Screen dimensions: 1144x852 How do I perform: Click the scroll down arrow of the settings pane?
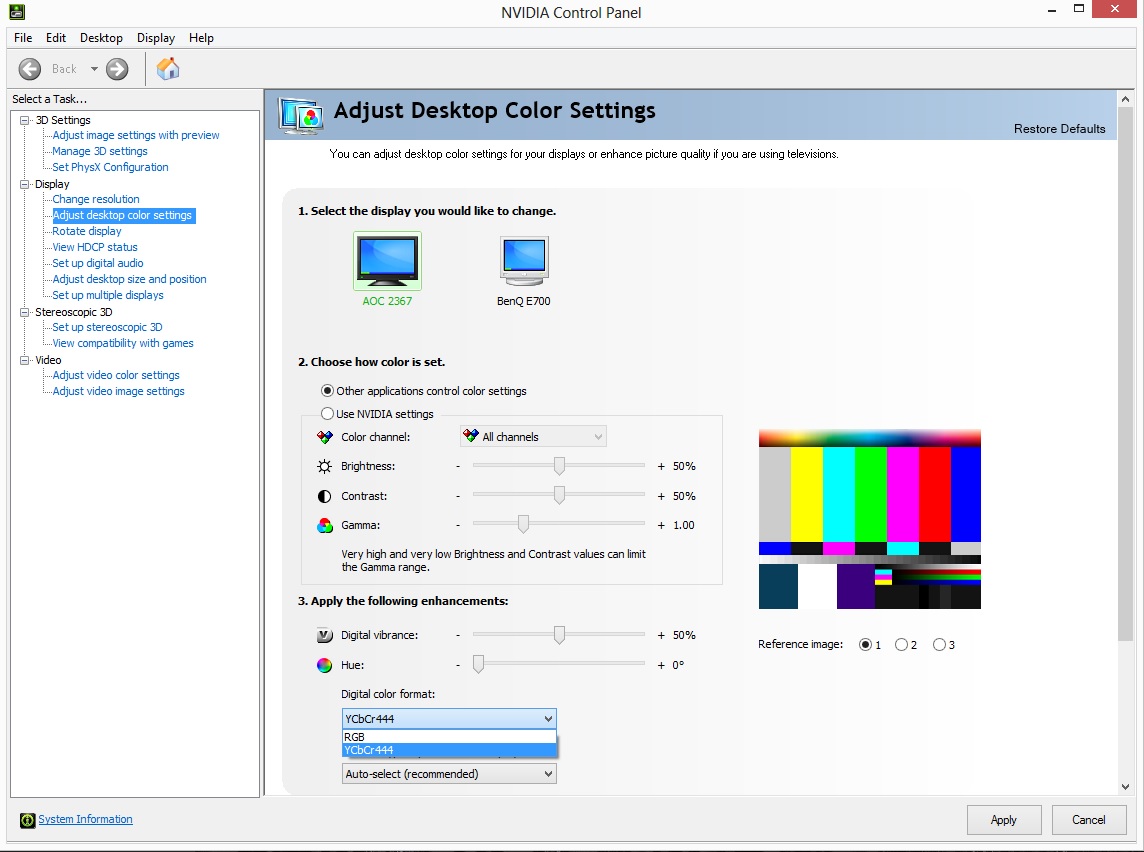point(1125,787)
